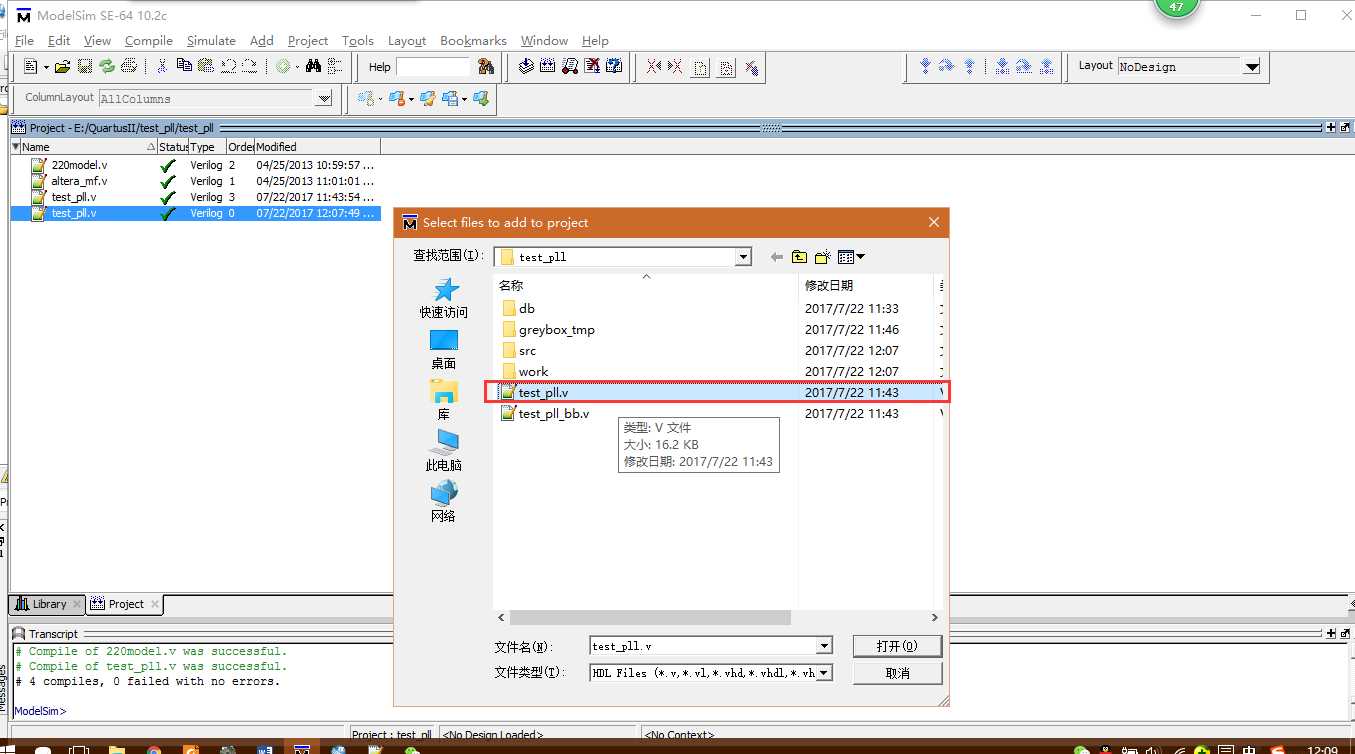Open the 文件类型 HDL Files dropdown
The height and width of the screenshot is (754, 1355).
click(x=824, y=673)
